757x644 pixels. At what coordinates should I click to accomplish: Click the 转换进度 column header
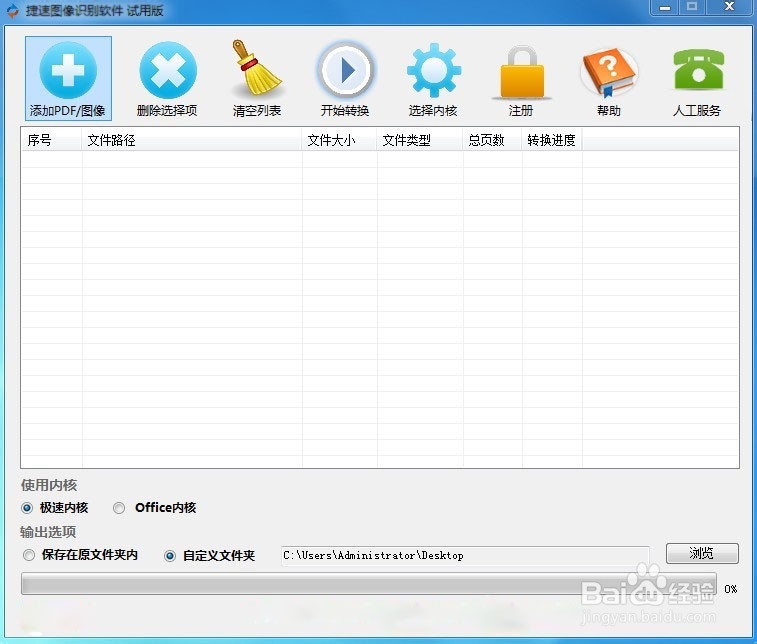pos(552,140)
